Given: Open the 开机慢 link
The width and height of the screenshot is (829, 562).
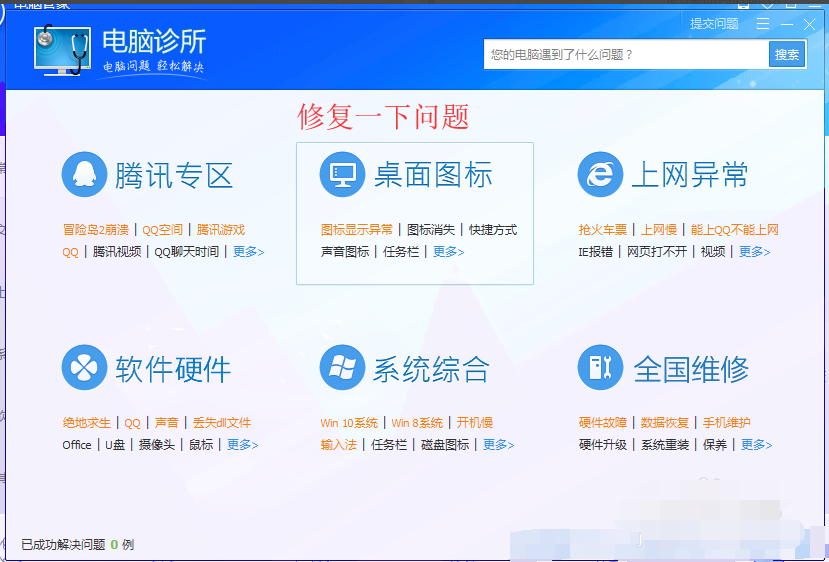Looking at the screenshot, I should pos(475,422).
